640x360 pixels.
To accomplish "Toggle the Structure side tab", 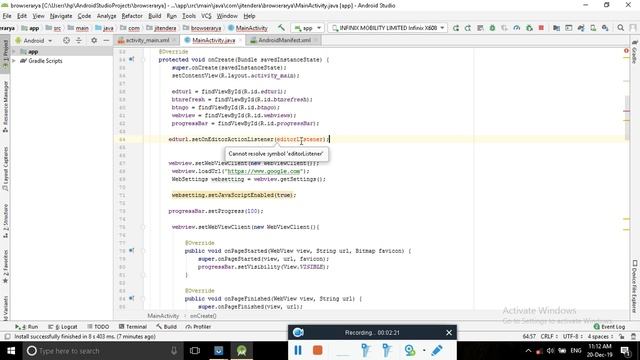I will [x=5, y=221].
